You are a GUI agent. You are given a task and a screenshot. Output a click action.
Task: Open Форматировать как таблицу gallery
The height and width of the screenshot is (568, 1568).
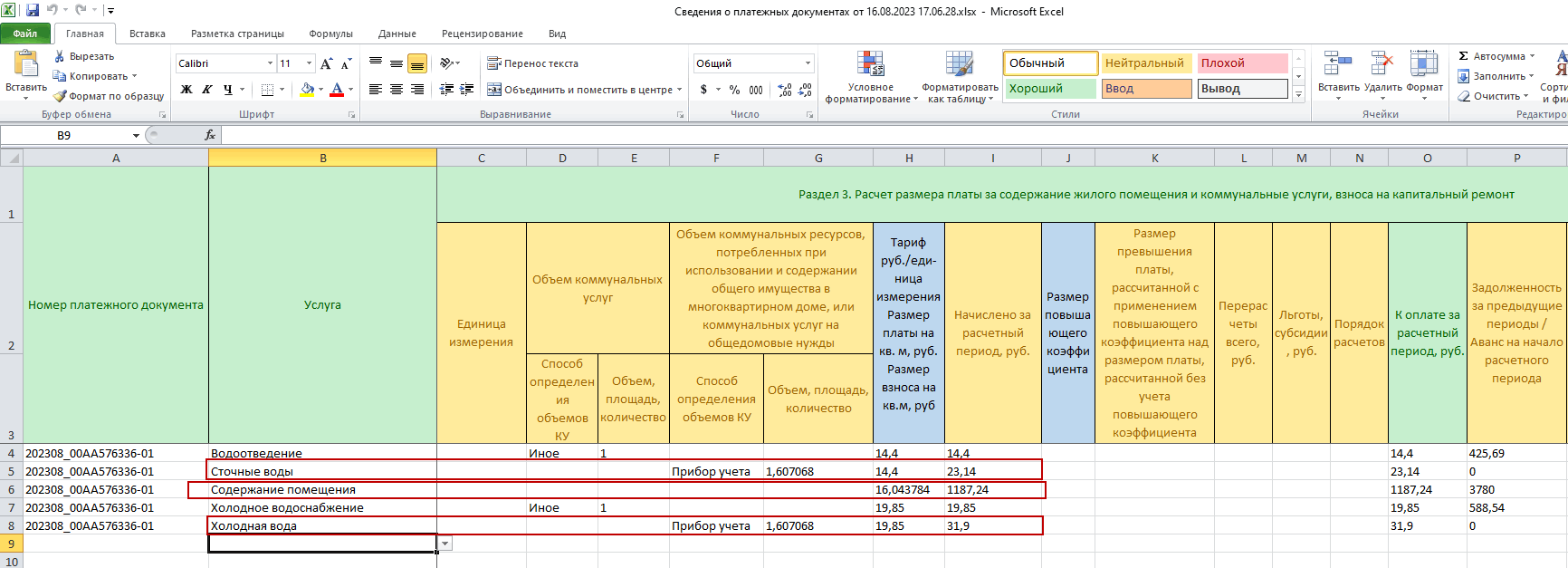point(960,77)
